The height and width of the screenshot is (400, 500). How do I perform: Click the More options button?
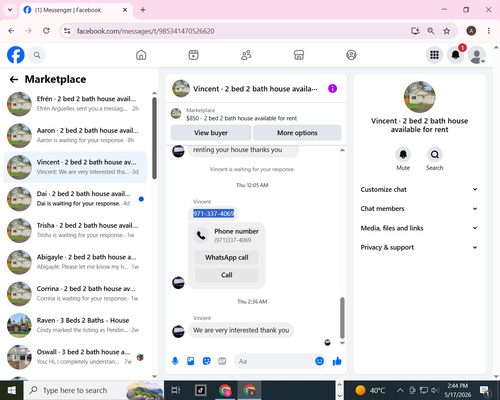pos(297,133)
